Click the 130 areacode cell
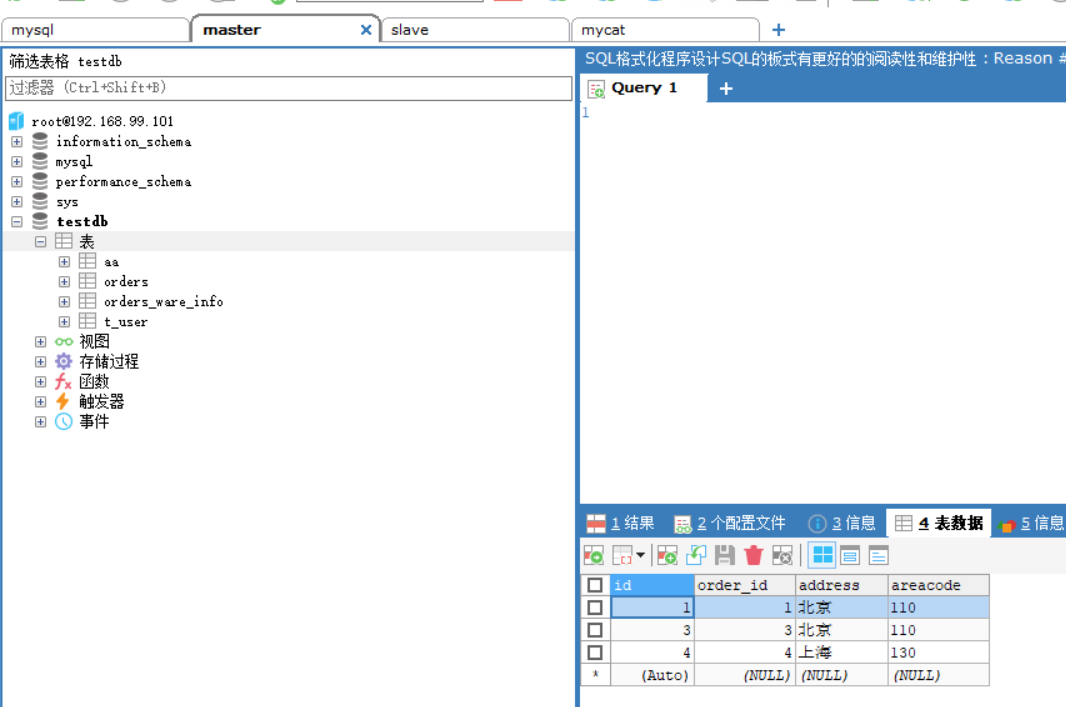Viewport: 1066px width, 707px height. click(x=938, y=653)
